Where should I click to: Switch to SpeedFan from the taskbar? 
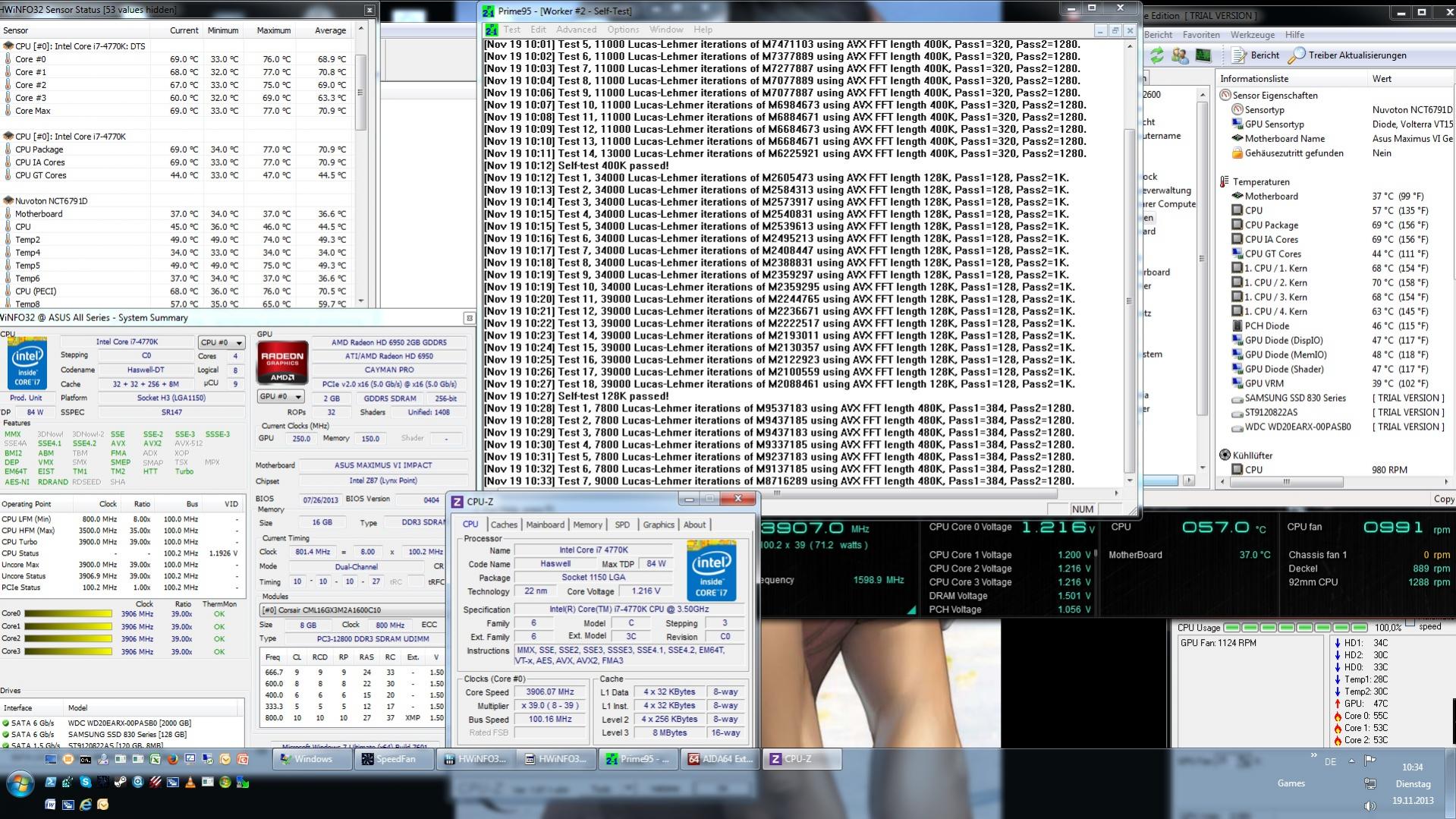click(395, 759)
